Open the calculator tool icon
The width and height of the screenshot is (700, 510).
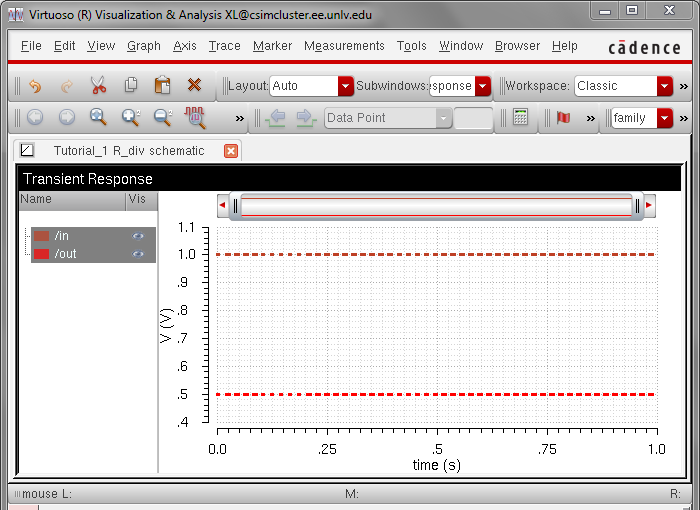[x=520, y=118]
